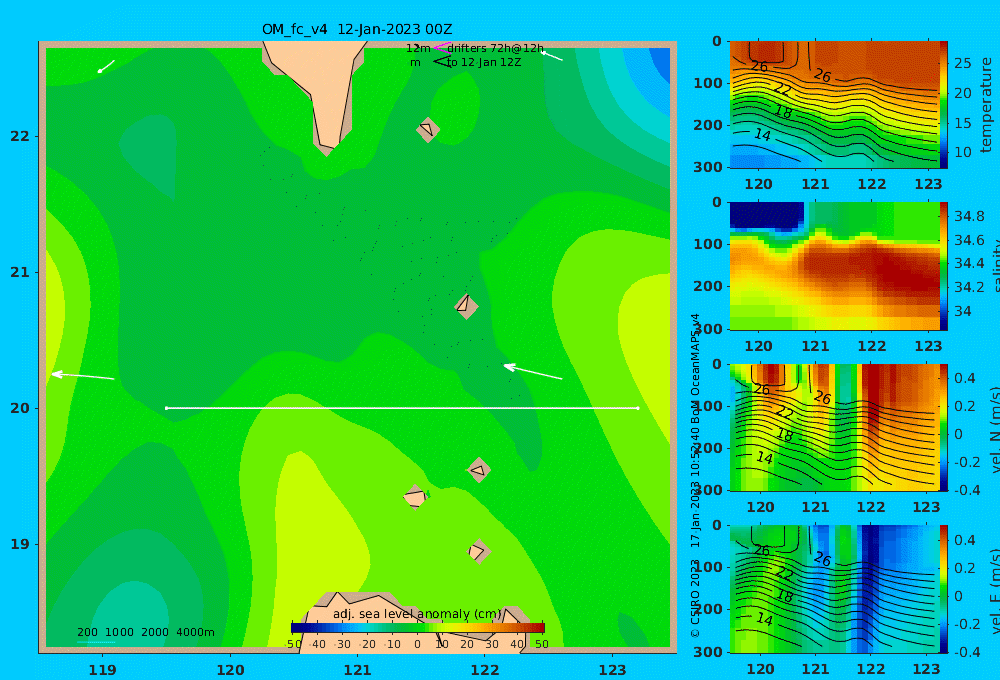
Task: Click the green middle of the sea level colorbar
Action: pos(418,628)
